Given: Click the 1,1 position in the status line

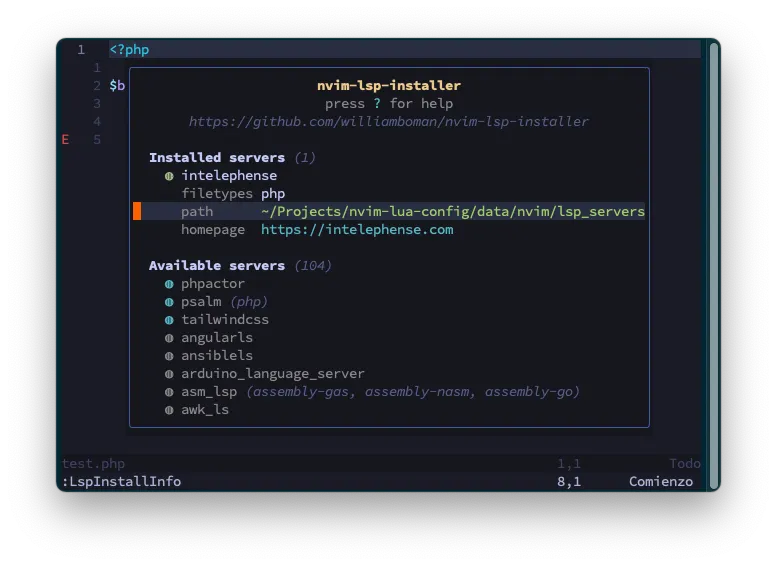Looking at the screenshot, I should [569, 463].
